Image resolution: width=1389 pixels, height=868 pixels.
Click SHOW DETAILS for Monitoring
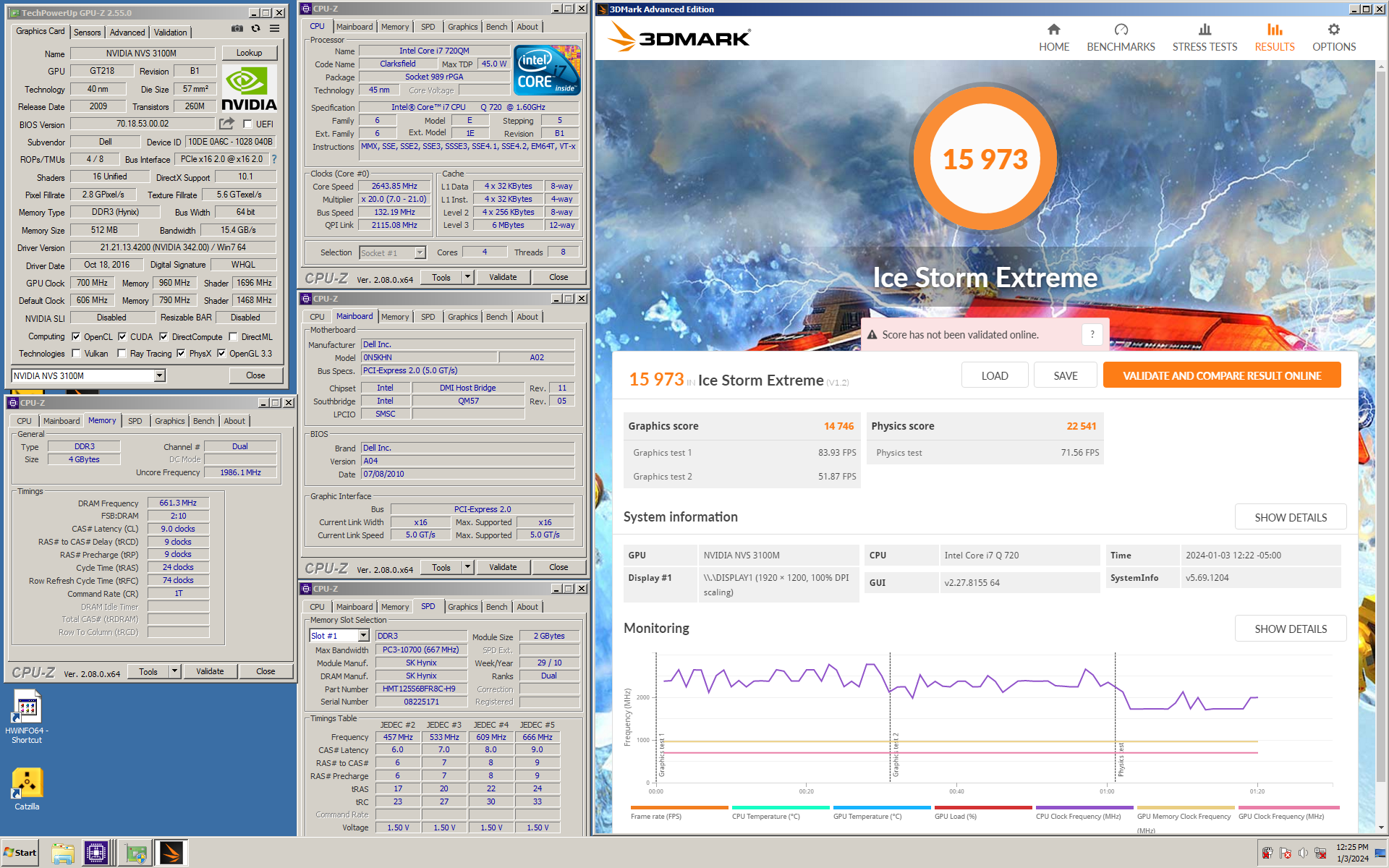click(x=1291, y=629)
